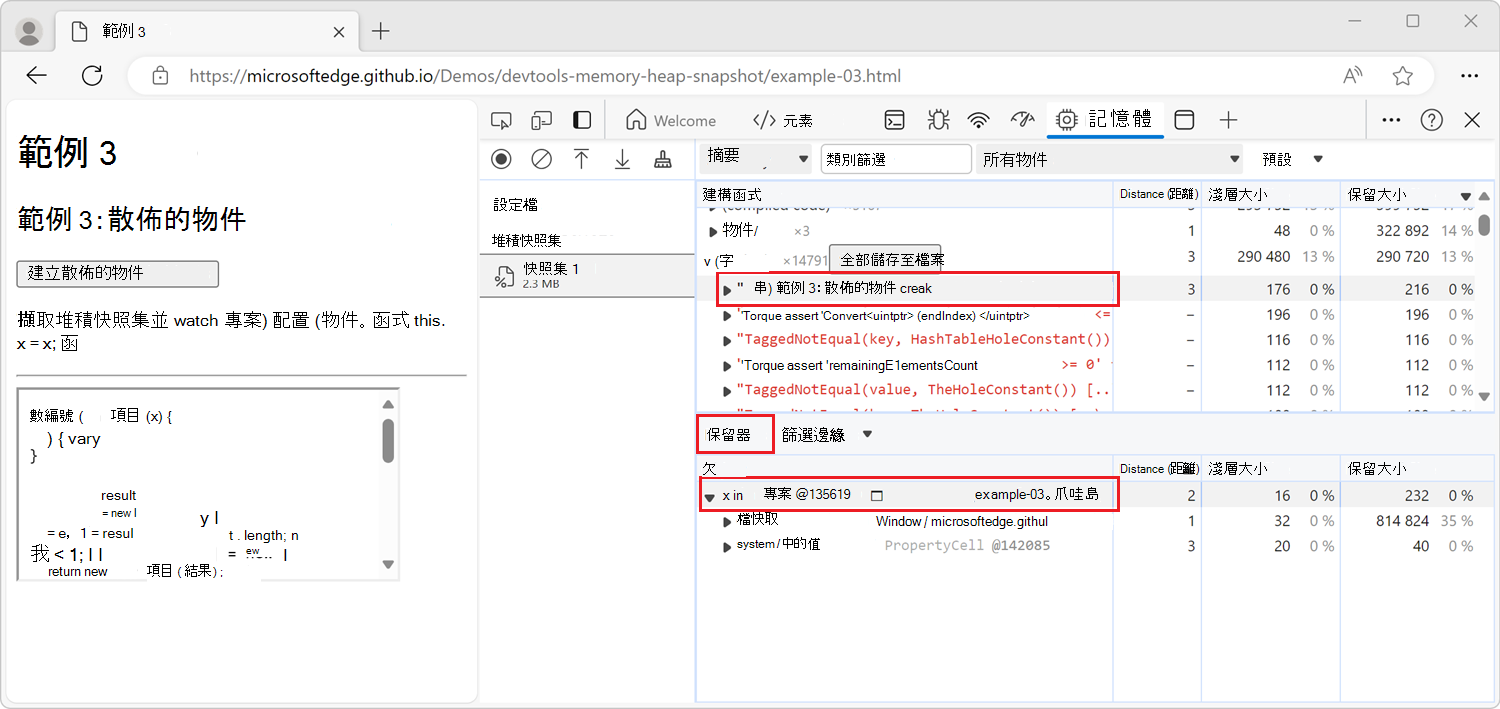Click 建立散佈的物件 button
The width and height of the screenshot is (1500, 709).
pos(118,273)
